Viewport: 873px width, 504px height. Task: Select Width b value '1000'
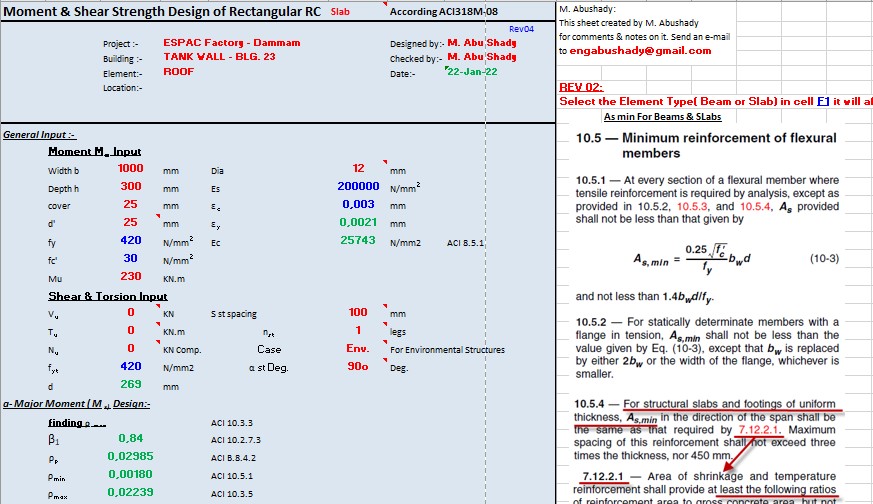[x=130, y=168]
